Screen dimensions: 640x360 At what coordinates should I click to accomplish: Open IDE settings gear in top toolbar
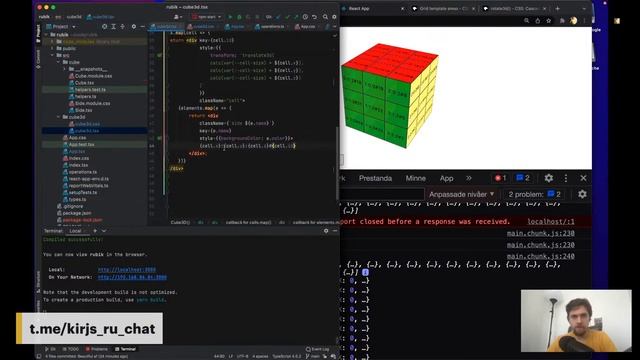click(x=334, y=17)
